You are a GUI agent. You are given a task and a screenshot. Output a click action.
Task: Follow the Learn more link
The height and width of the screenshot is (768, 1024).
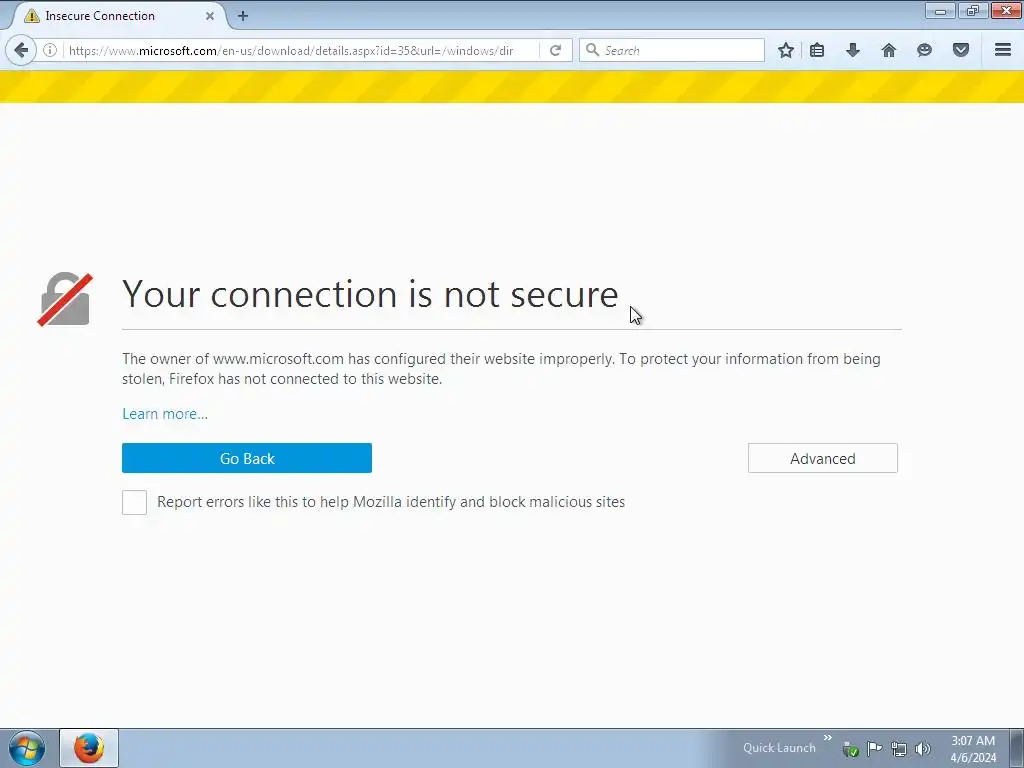[x=165, y=414]
